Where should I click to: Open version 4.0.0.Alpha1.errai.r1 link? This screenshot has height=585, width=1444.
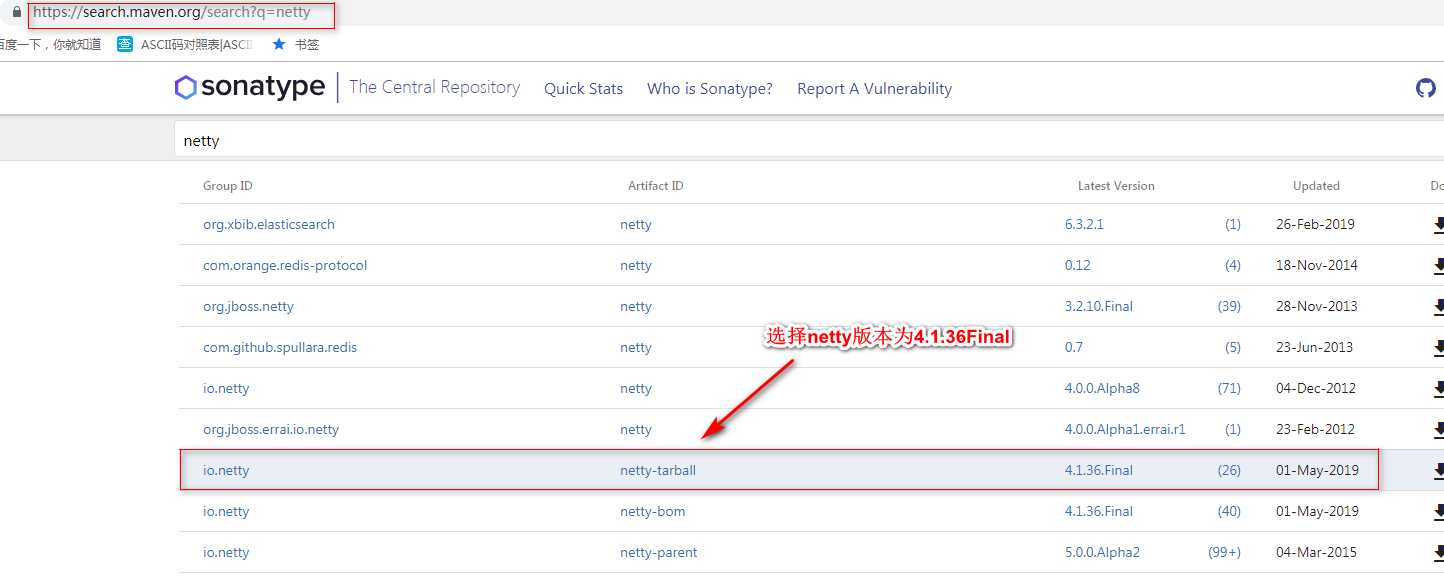tap(1125, 429)
